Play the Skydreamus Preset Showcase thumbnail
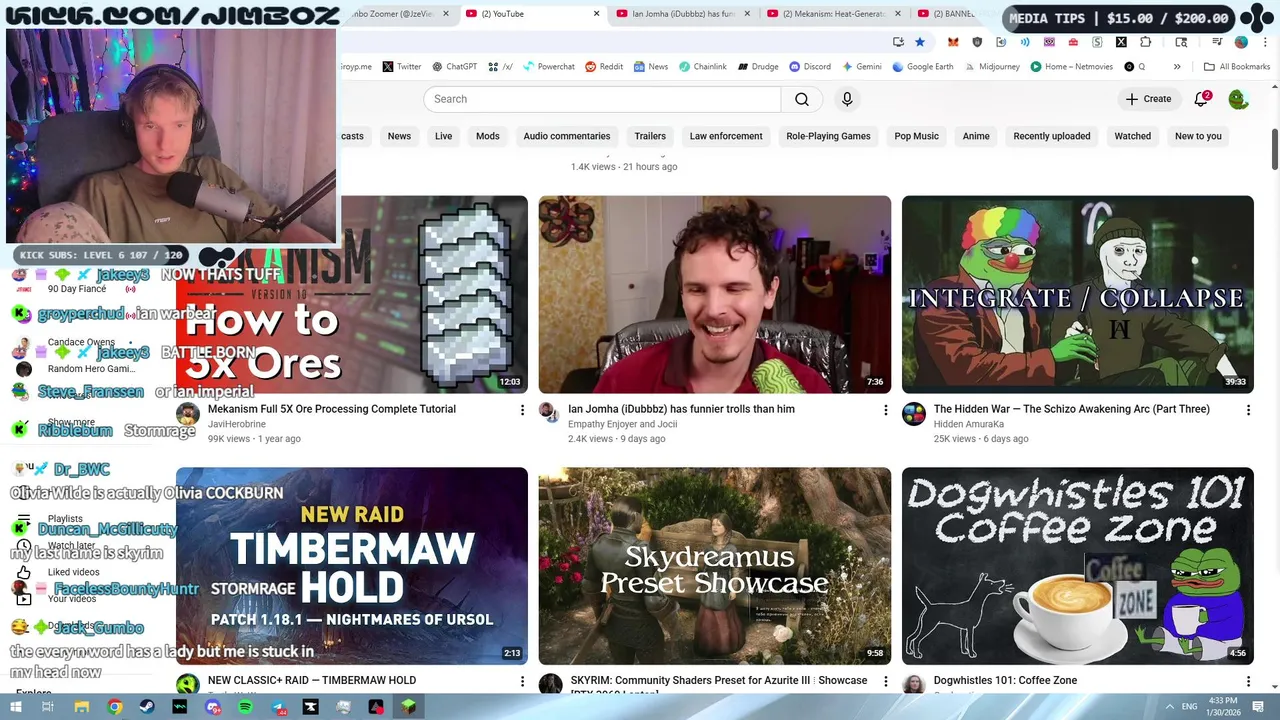This screenshot has width=1280, height=720. point(714,566)
